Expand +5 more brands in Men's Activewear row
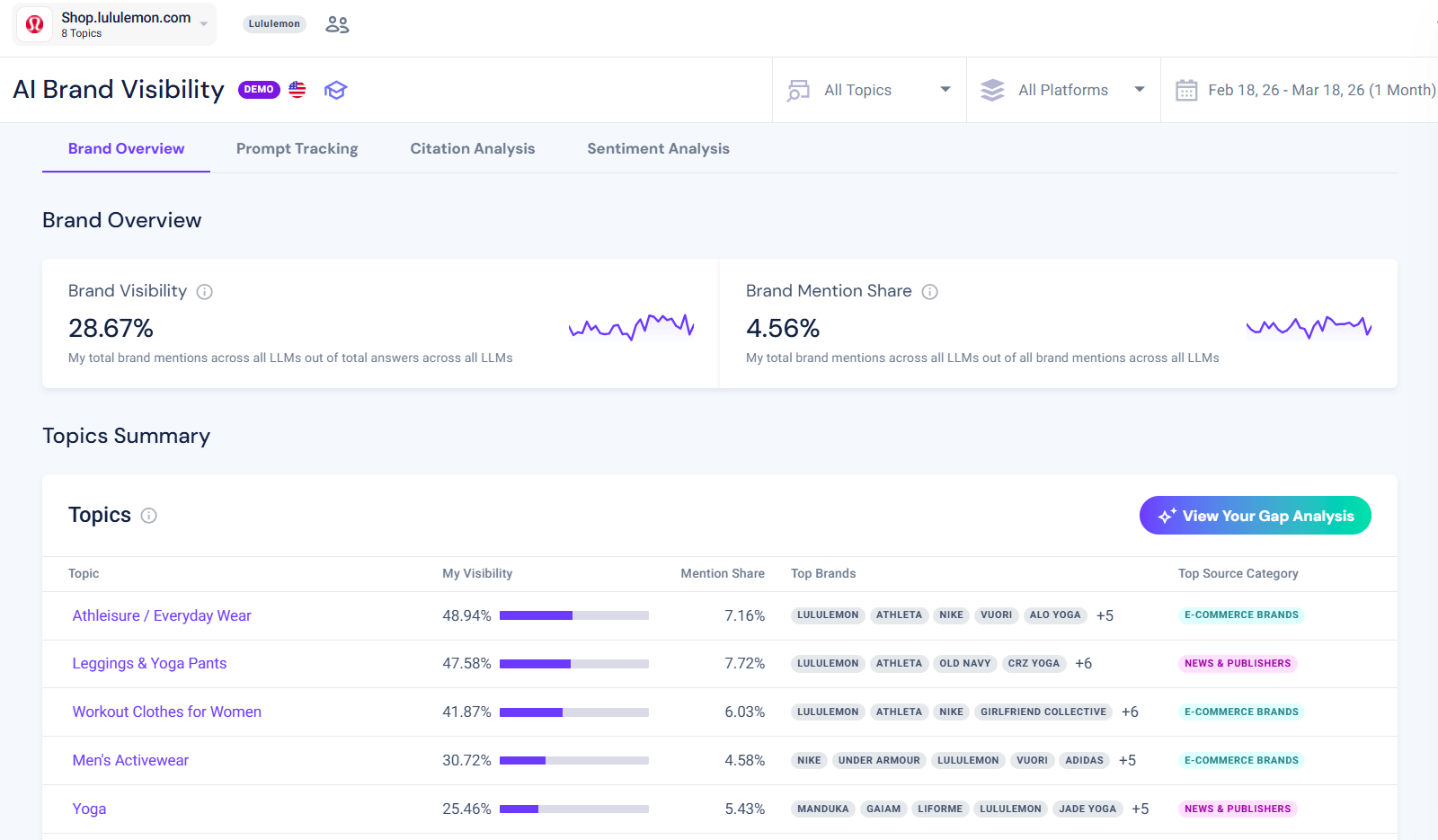The width and height of the screenshot is (1438, 840). (x=1127, y=761)
